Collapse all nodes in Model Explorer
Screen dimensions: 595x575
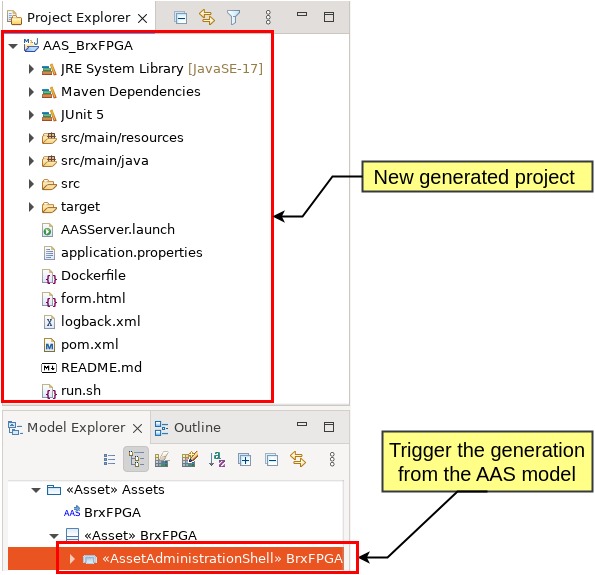point(271,460)
